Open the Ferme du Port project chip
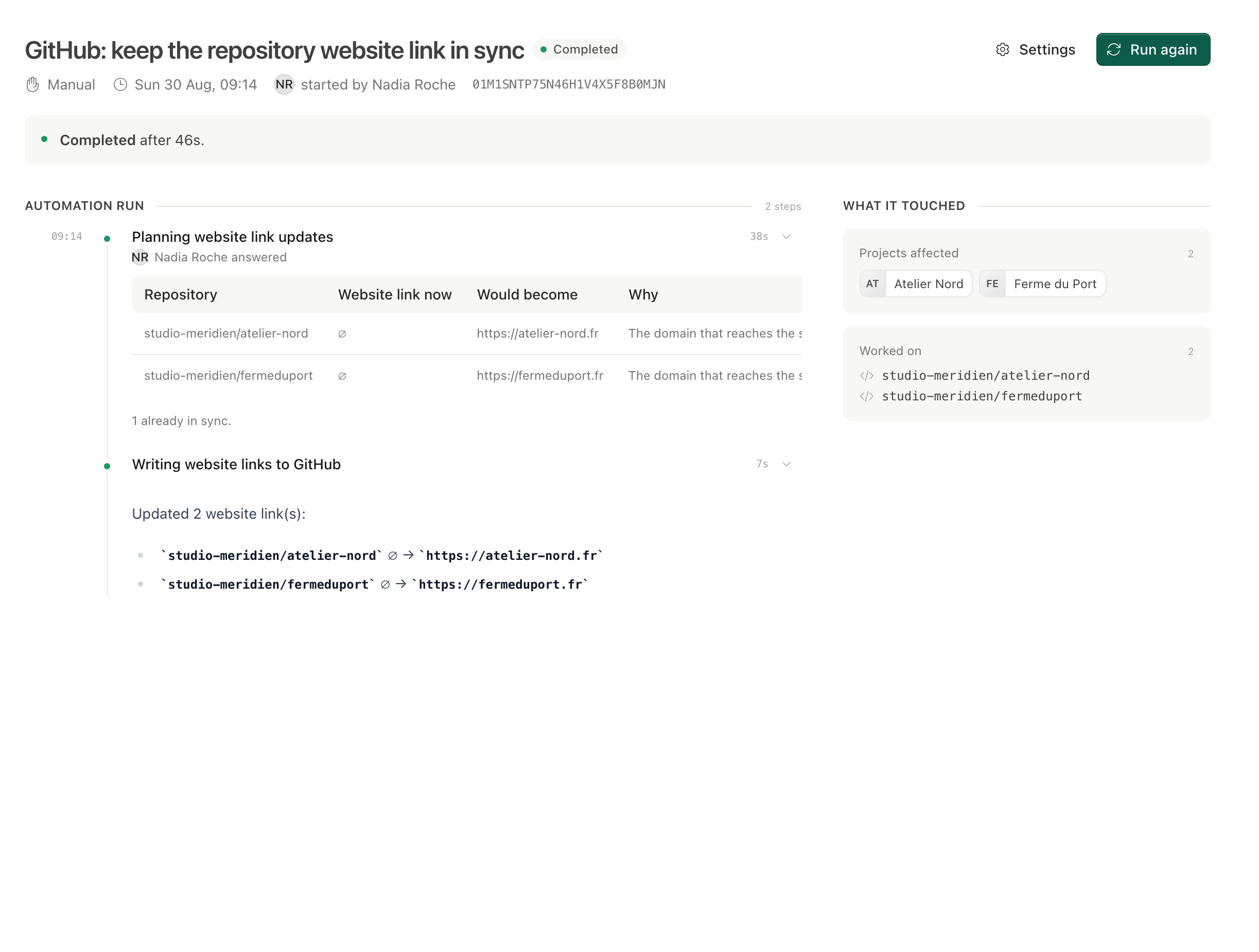 tap(1042, 284)
